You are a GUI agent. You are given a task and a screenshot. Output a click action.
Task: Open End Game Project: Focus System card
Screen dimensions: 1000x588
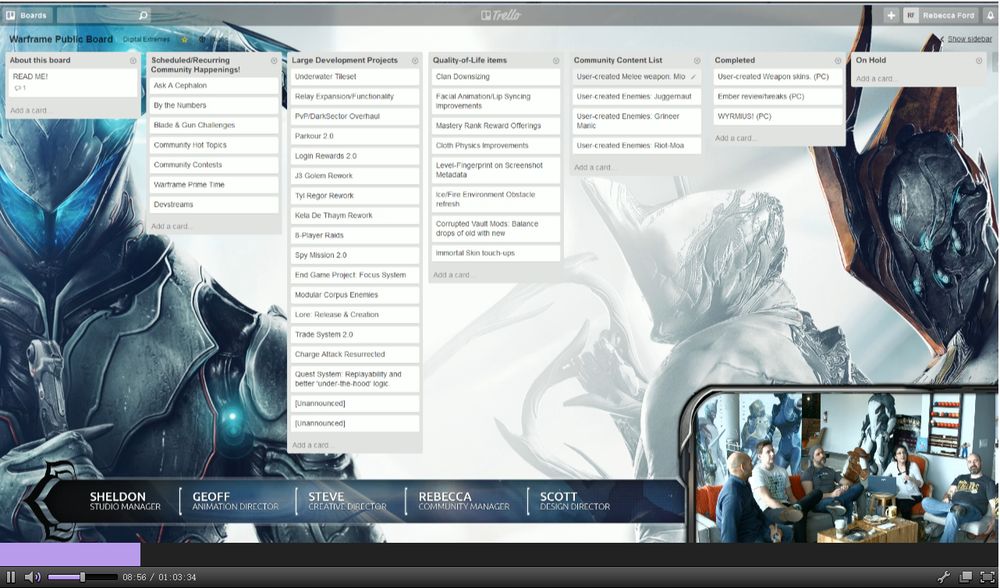pyautogui.click(x=355, y=275)
